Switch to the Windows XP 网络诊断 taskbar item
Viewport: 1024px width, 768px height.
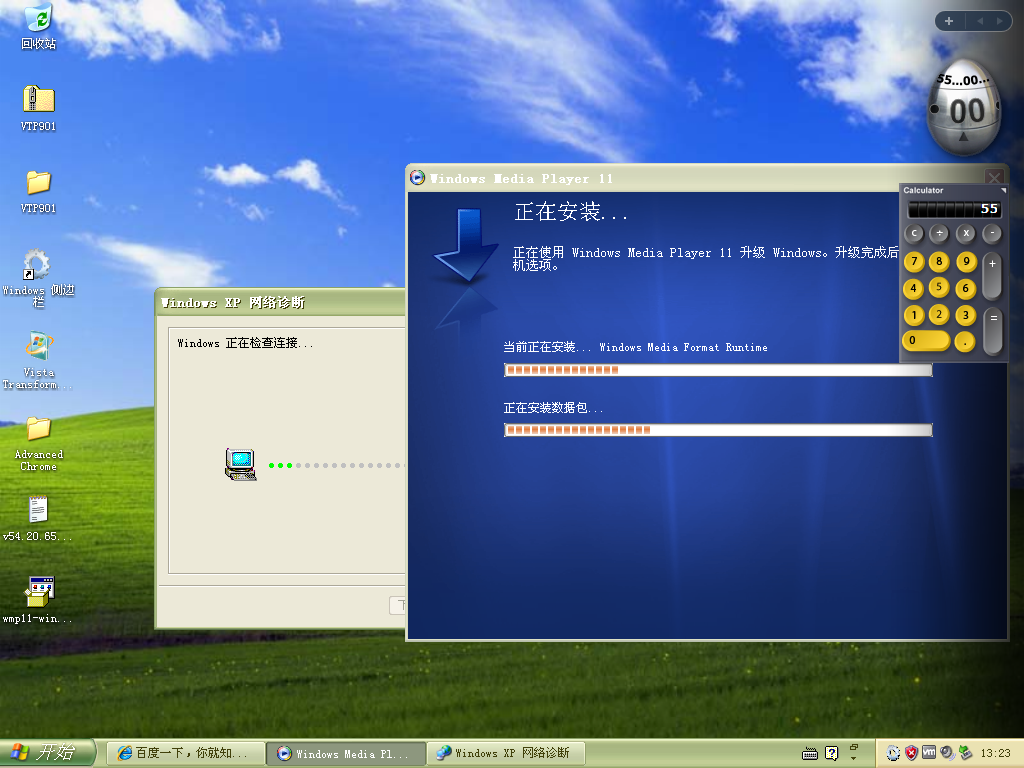coord(505,753)
